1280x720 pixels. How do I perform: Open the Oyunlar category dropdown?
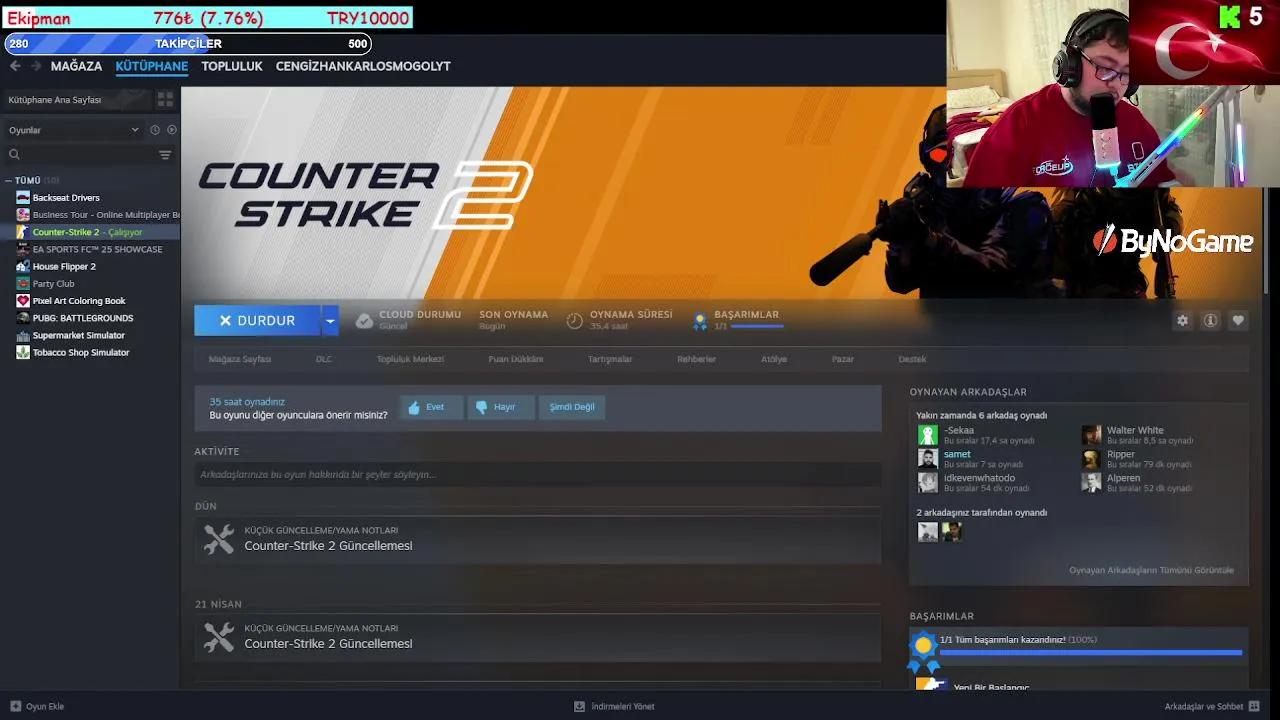73,130
